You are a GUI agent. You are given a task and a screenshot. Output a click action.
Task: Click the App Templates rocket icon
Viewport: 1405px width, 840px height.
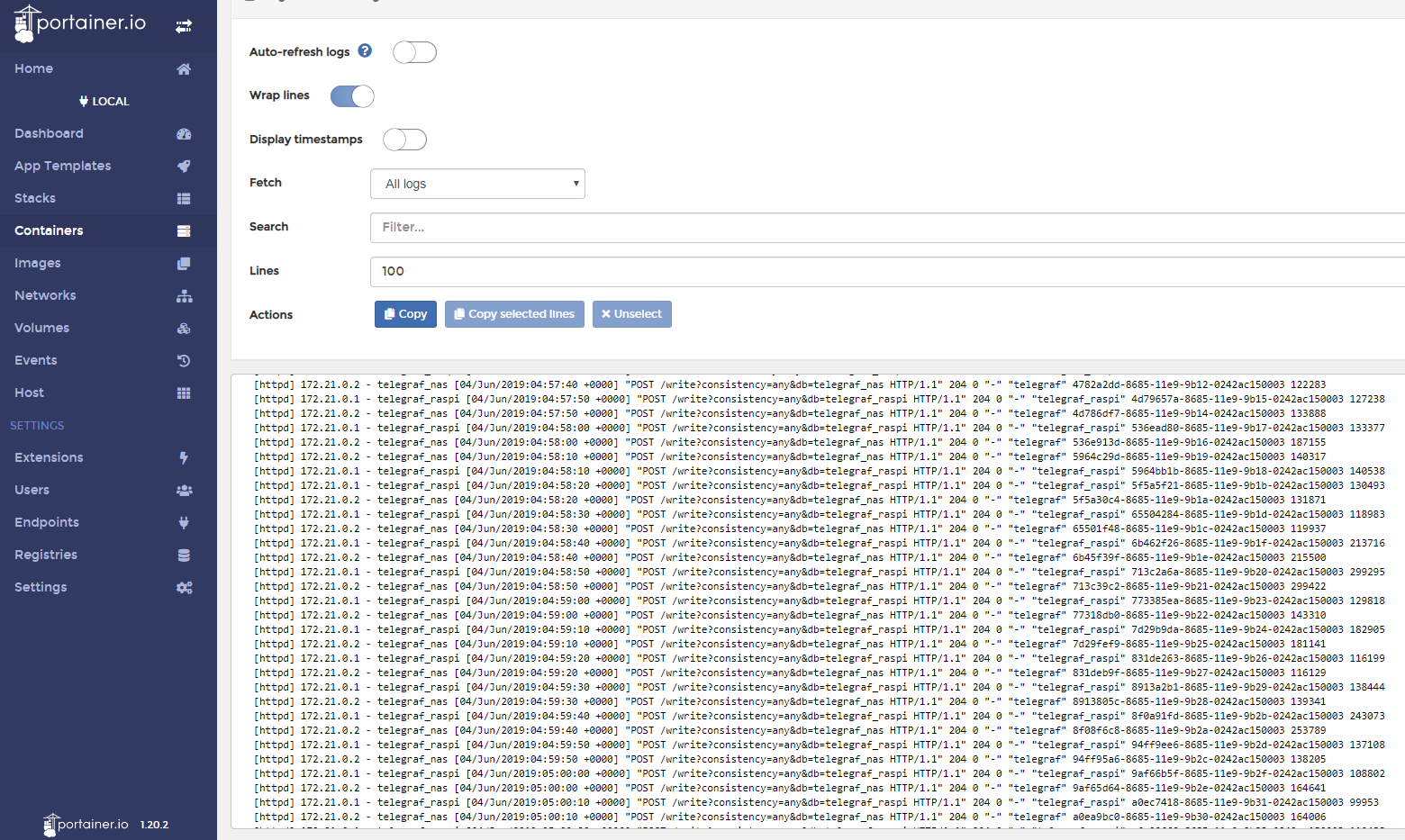(x=184, y=167)
